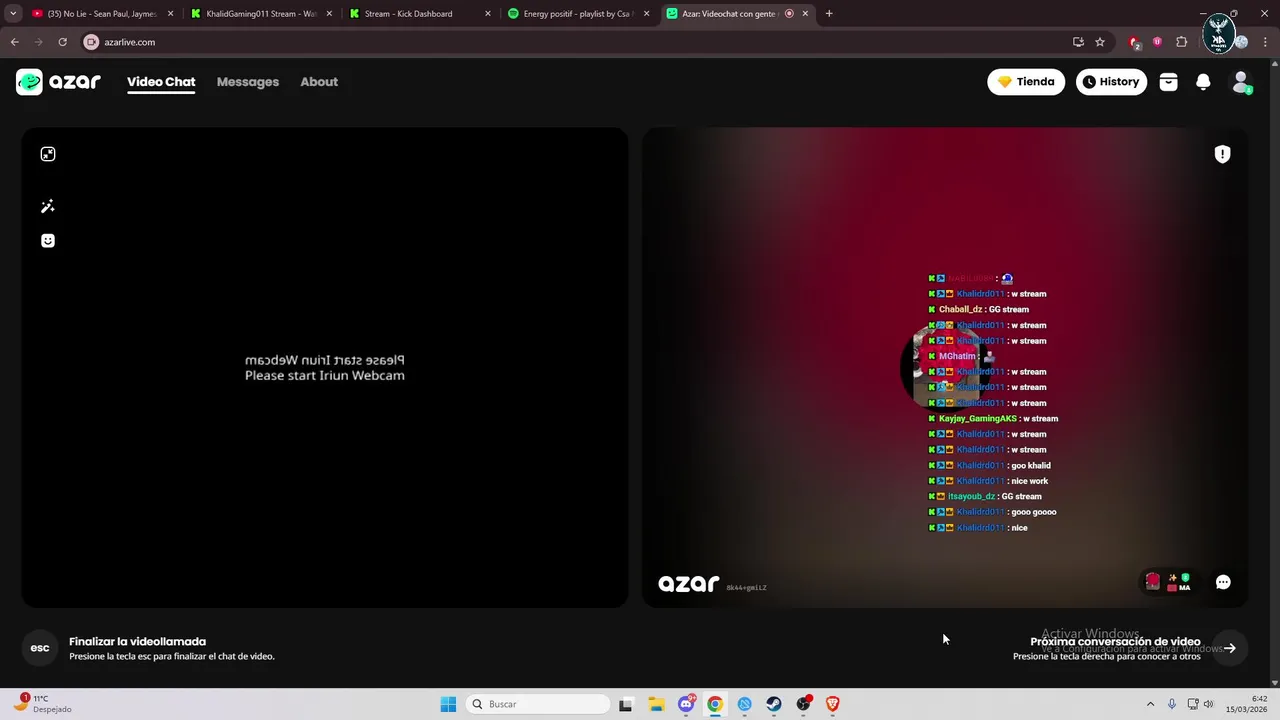Open camera site permissions icon
This screenshot has width=1280, height=720.
click(91, 42)
